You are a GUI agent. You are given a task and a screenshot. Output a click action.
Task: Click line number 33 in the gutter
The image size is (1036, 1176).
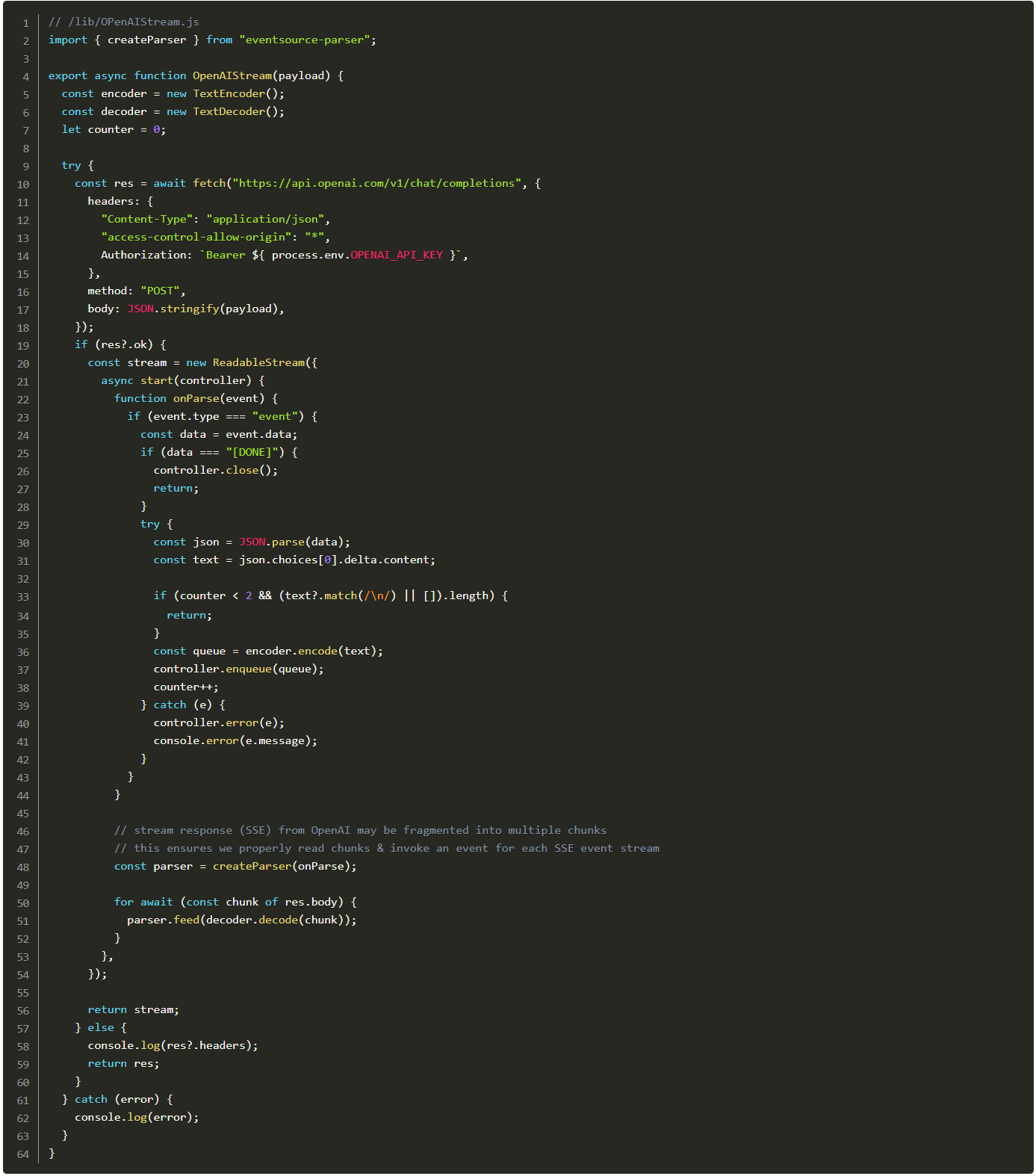pos(23,597)
